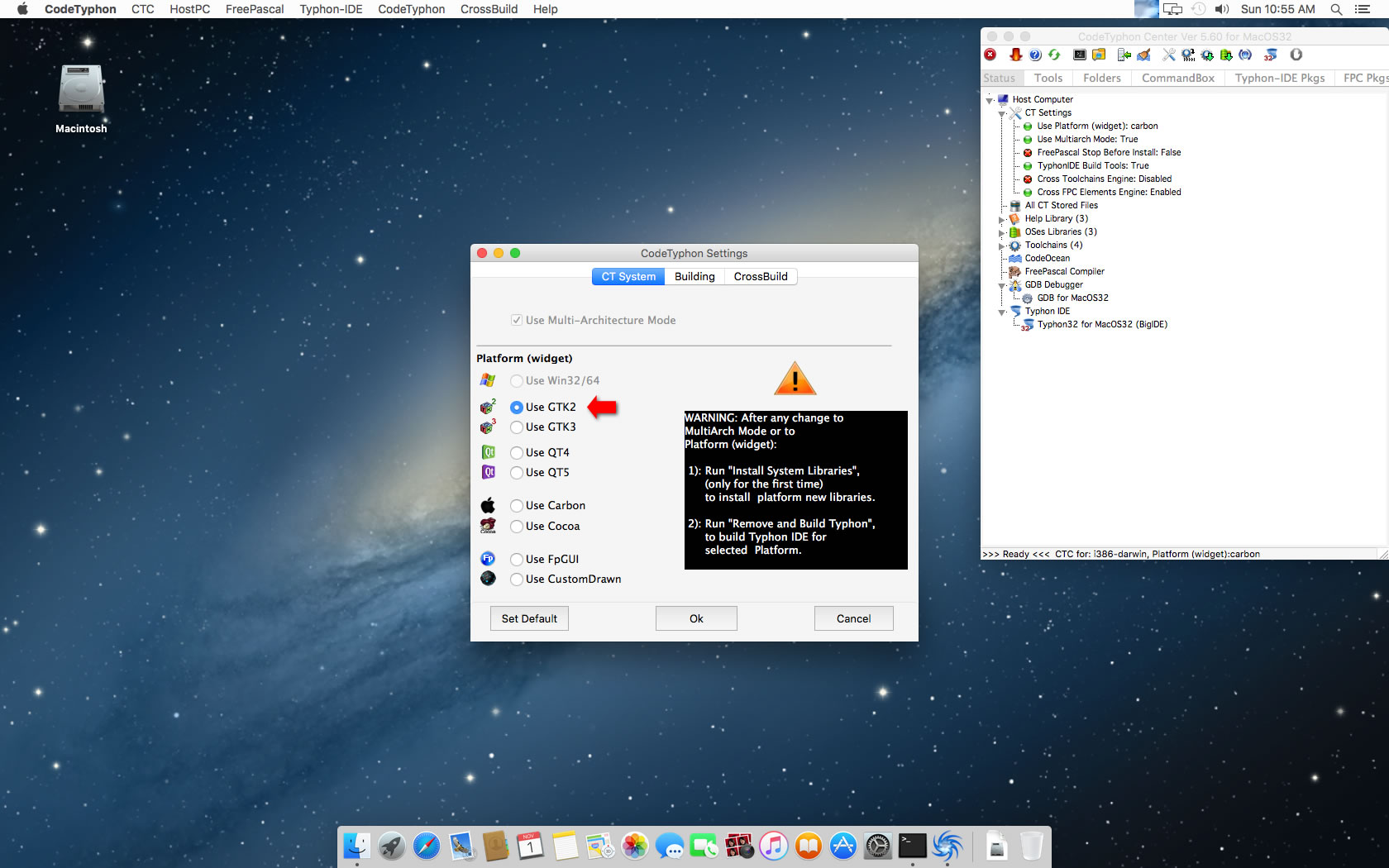
Task: Select Use QT5 radio button
Action: point(517,473)
